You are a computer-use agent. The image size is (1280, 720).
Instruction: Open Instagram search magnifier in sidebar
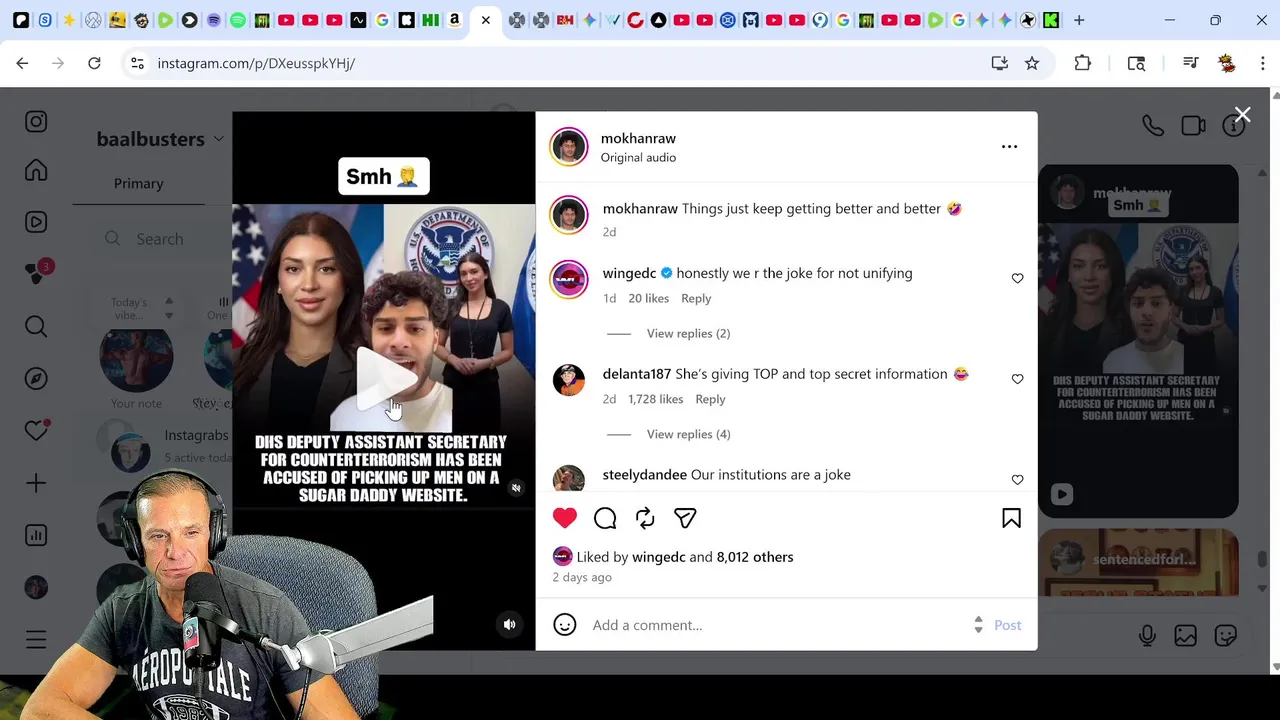click(36, 326)
